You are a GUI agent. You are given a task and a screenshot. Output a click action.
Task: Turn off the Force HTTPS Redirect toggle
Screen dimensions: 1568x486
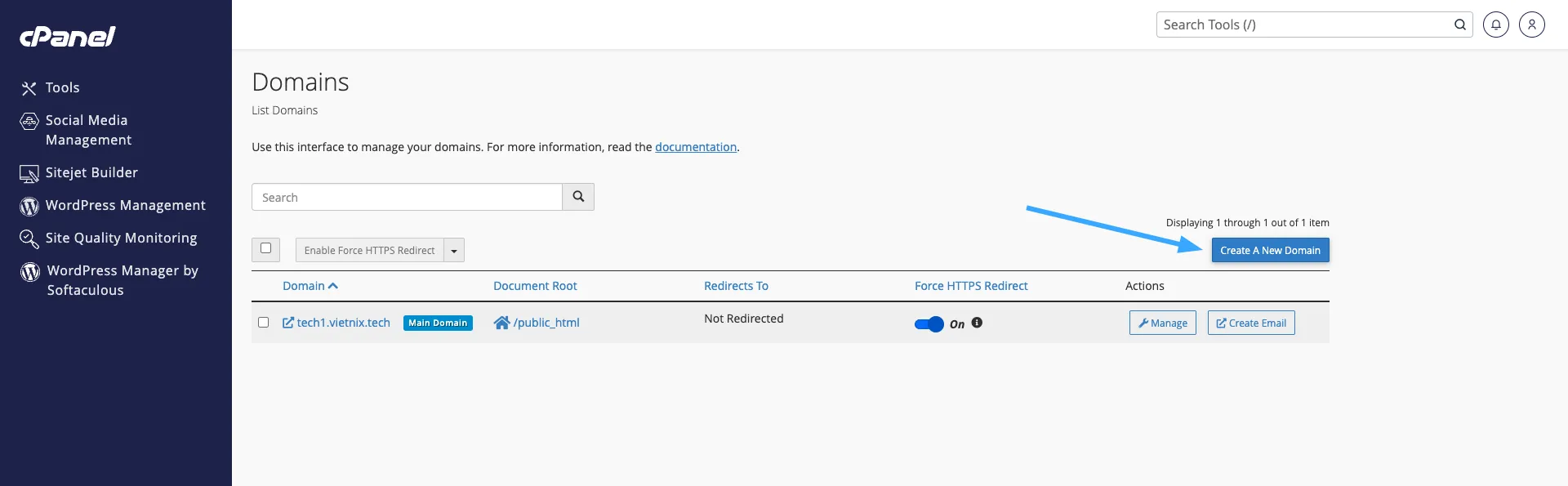pos(929,324)
